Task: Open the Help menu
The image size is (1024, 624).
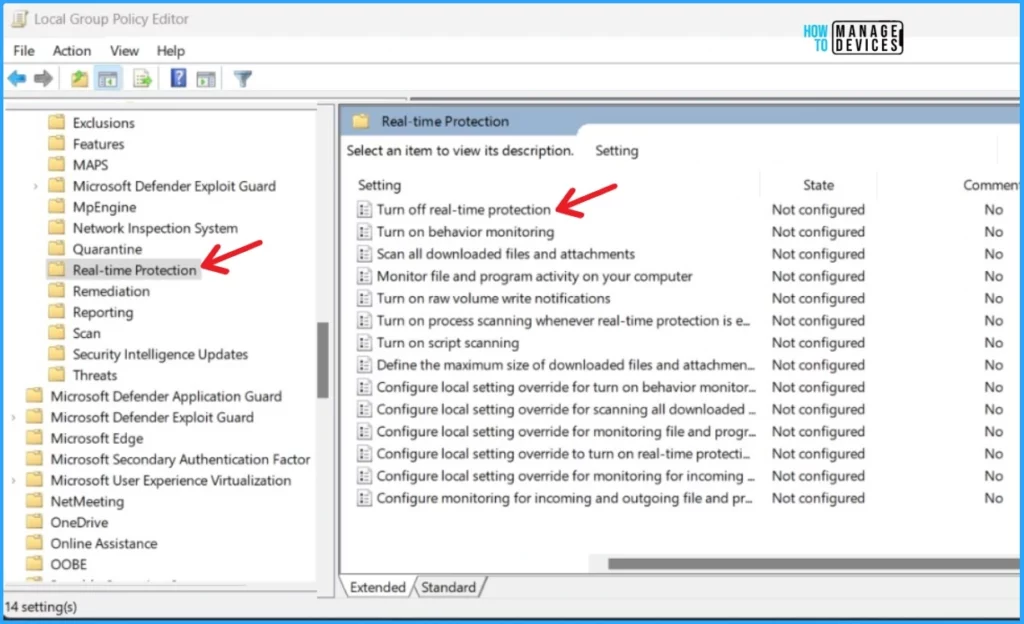Action: (170, 51)
